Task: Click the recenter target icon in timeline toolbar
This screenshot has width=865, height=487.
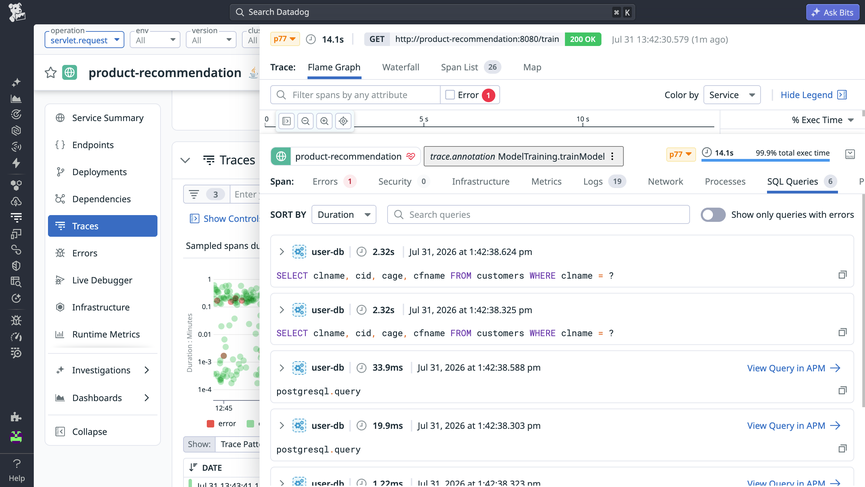Action: click(x=343, y=121)
